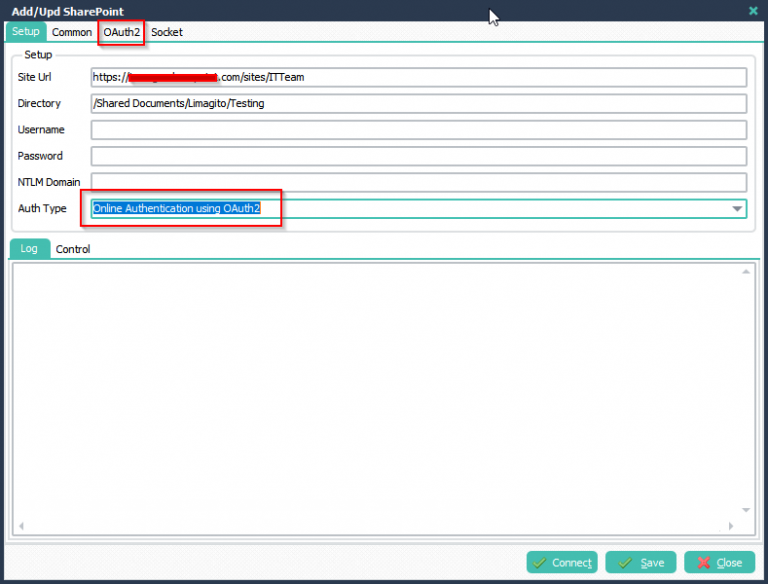Screen dimensions: 768x584
Task: Focus the Username field
Action: click(x=419, y=130)
